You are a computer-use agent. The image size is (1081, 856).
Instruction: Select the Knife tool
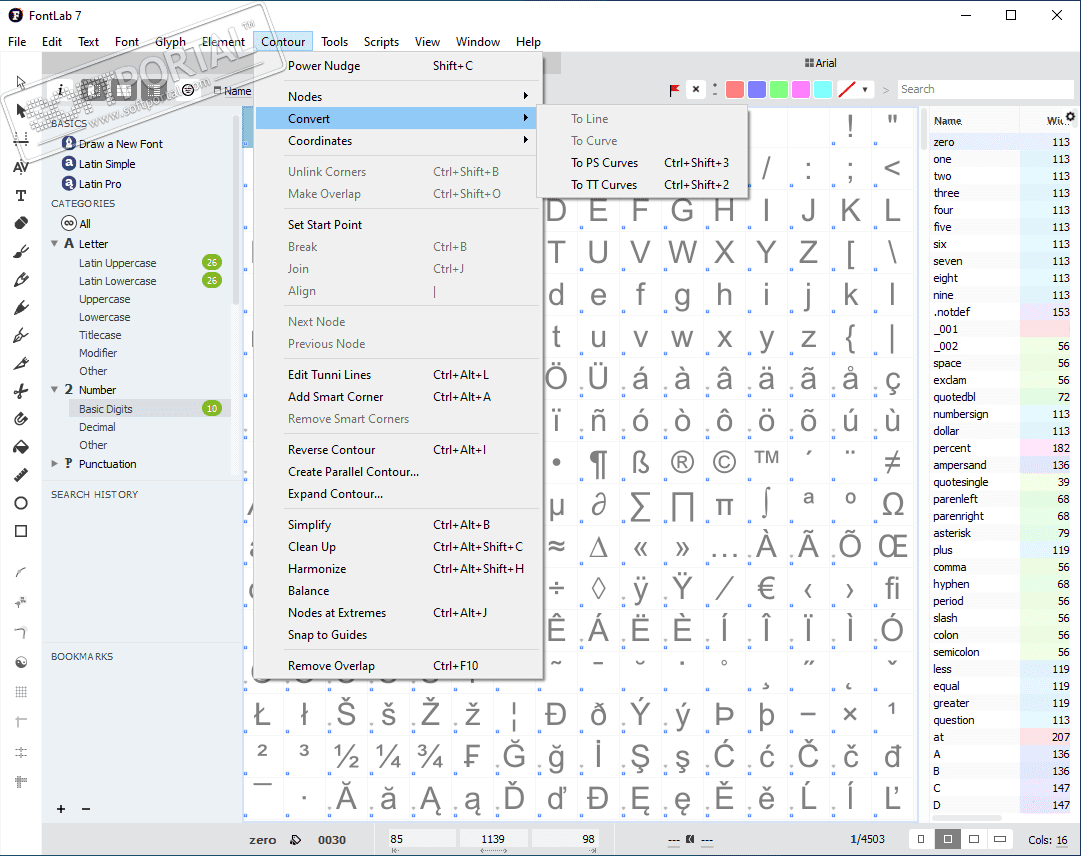coord(21,363)
